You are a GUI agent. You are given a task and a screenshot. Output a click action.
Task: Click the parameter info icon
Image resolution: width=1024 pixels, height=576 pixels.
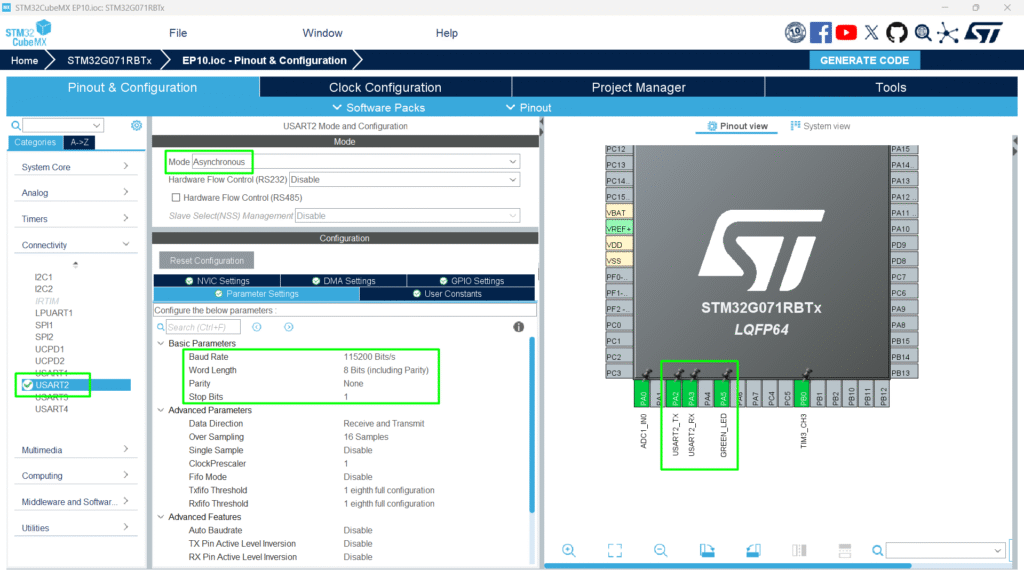[519, 327]
